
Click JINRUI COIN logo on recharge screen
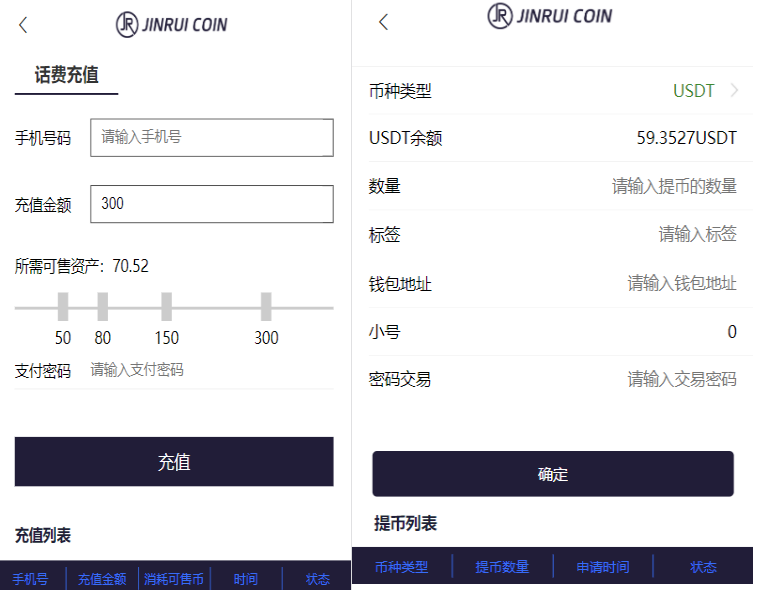(171, 24)
